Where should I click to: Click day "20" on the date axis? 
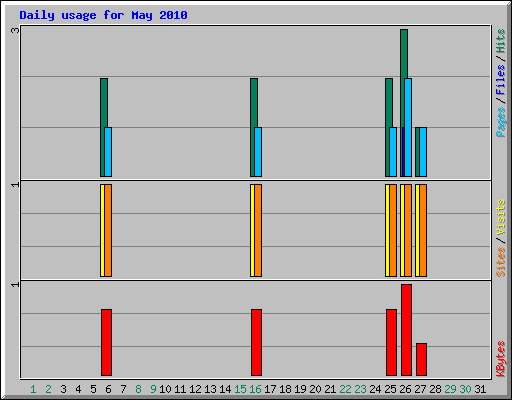315,389
